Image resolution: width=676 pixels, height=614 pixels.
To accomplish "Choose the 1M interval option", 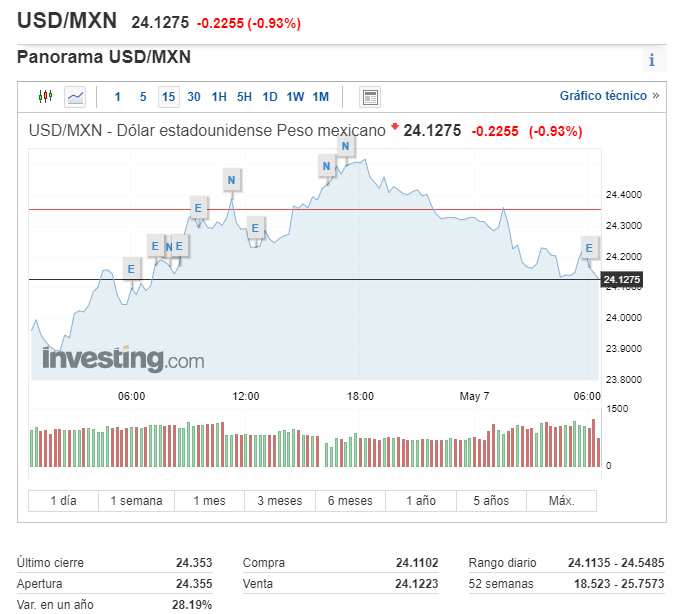I will click(320, 97).
